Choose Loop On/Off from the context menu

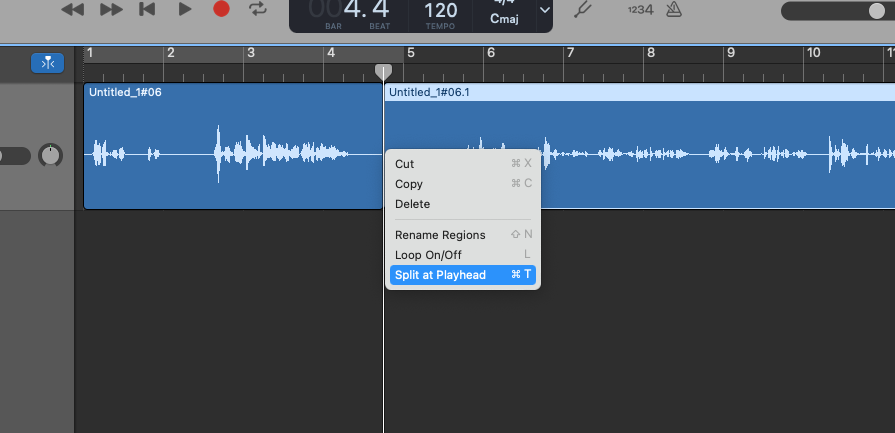coord(462,254)
